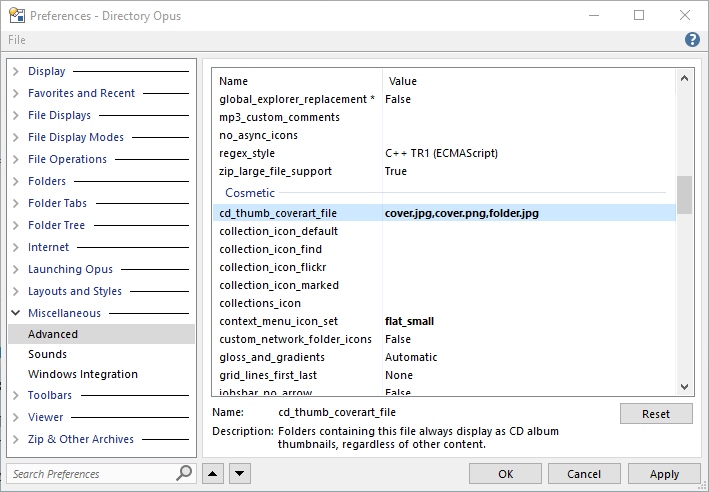Click the Directory Opus title bar icon
The image size is (709, 492).
(17, 15)
